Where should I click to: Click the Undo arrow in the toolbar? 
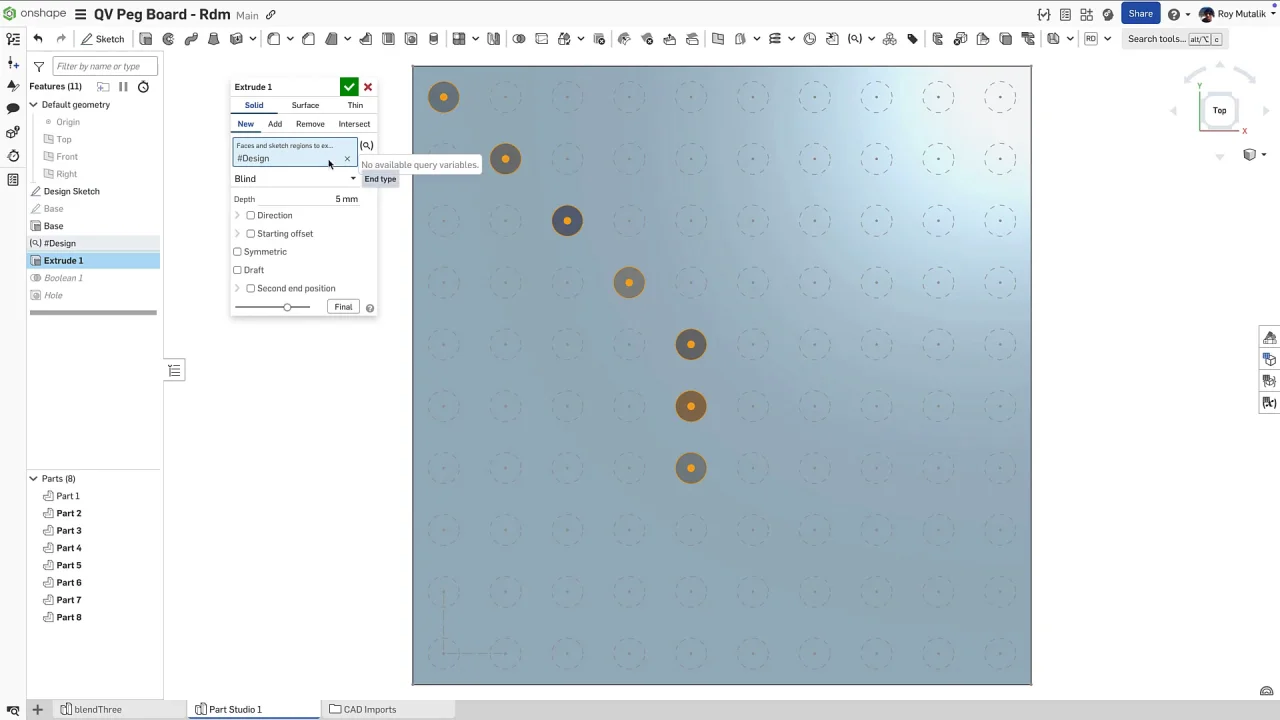[x=38, y=39]
